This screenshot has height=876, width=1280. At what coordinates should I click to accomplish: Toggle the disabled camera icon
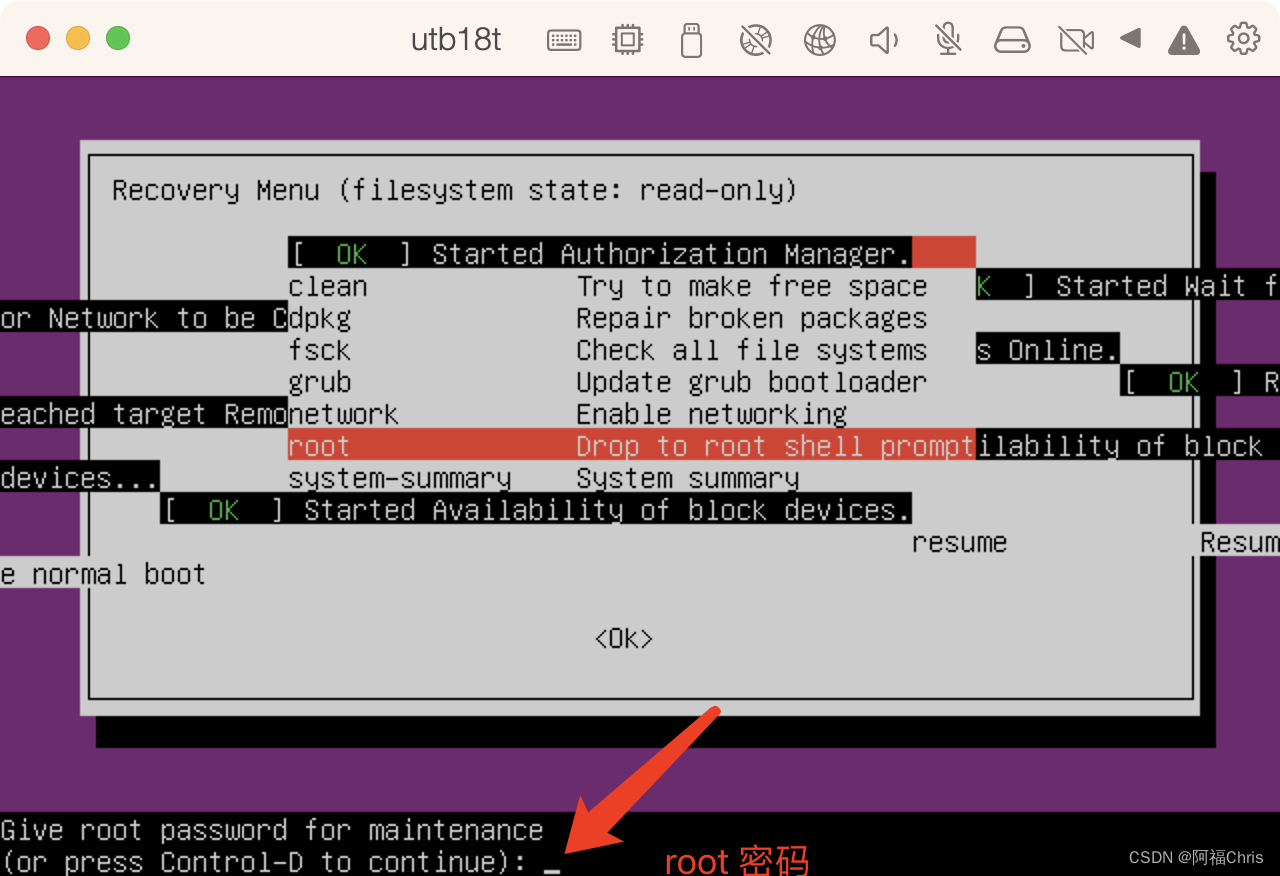(1076, 40)
